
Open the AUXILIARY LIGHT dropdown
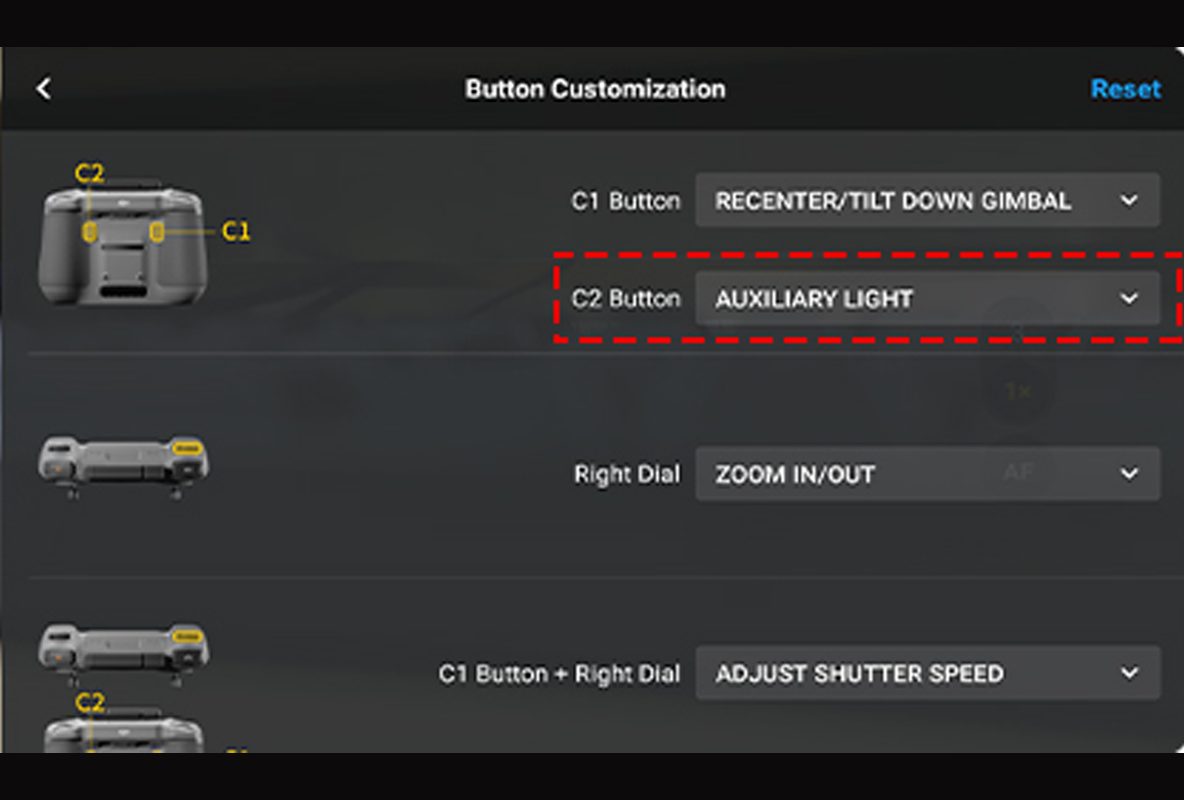pyautogui.click(x=927, y=299)
